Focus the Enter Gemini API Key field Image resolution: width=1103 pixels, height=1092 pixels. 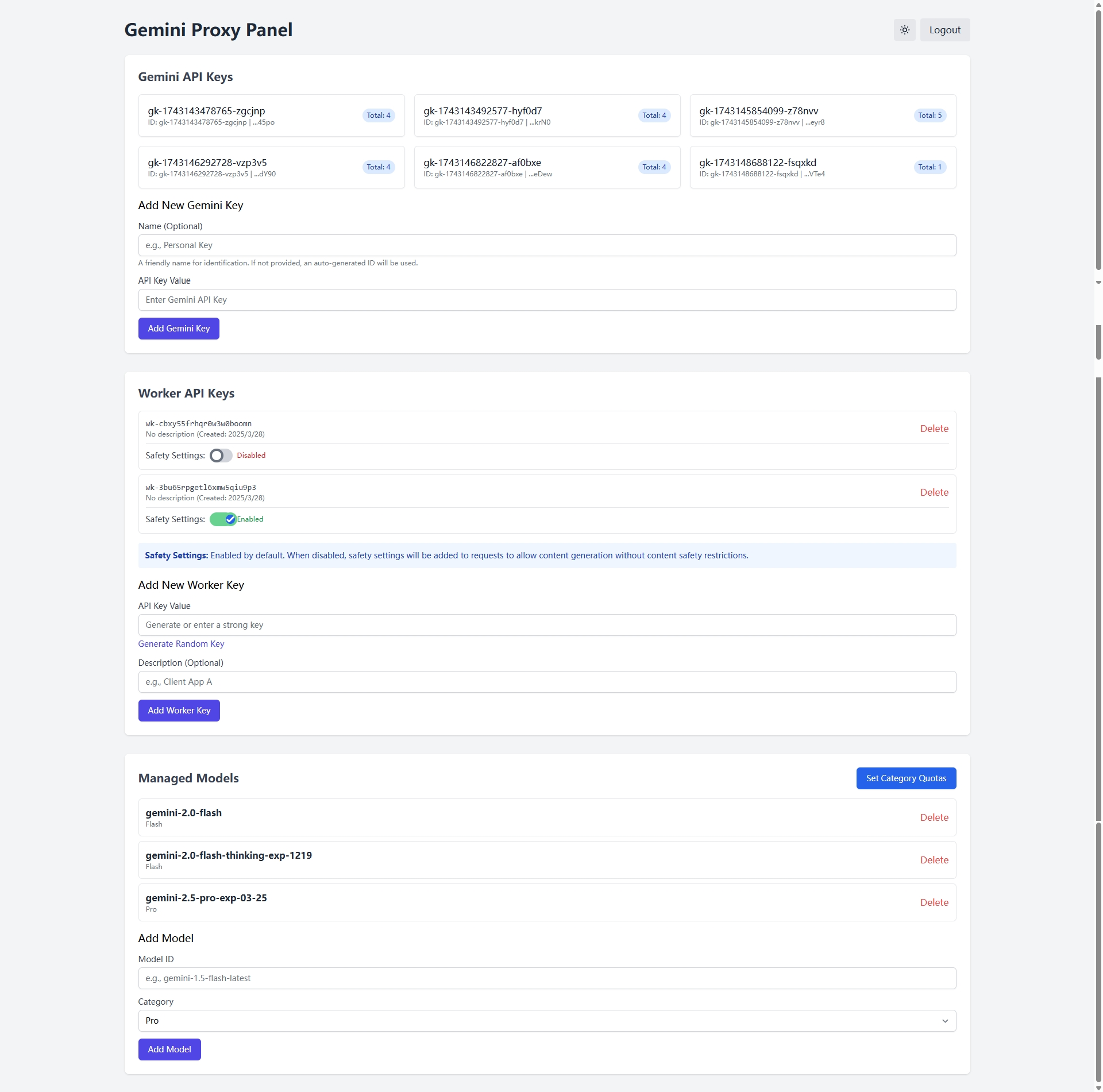point(547,300)
